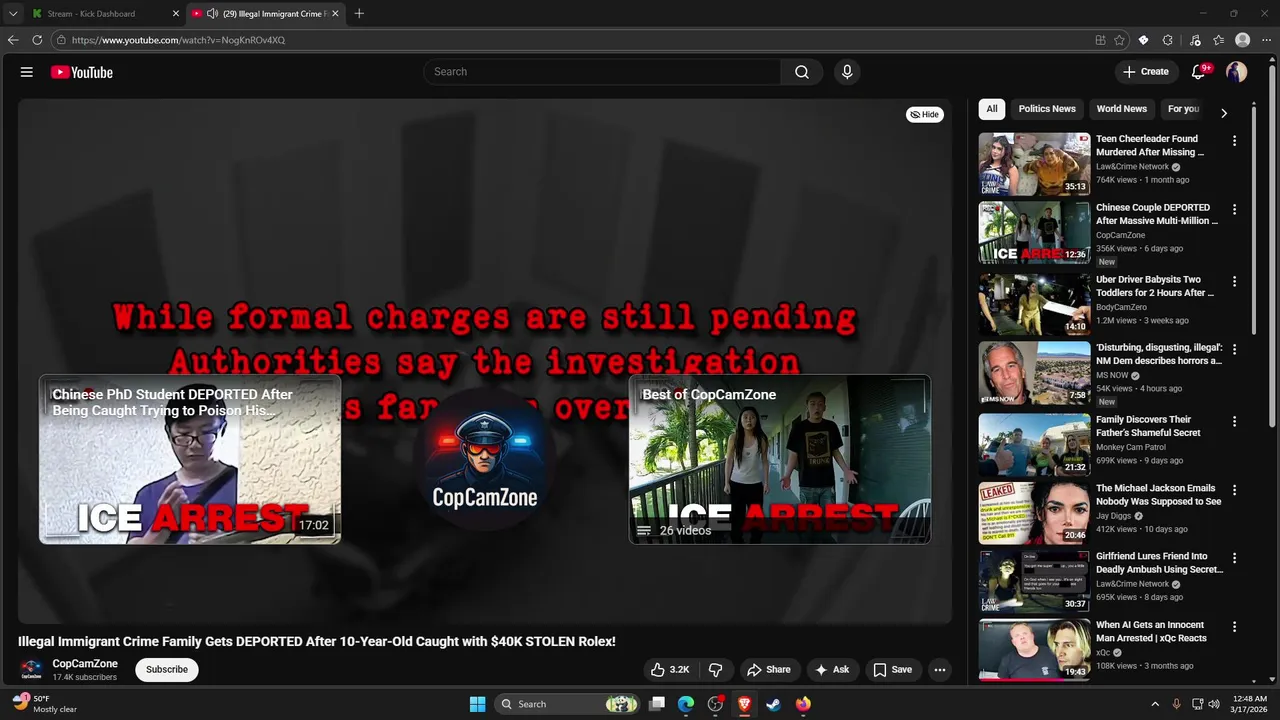Select the All filter chip

click(x=992, y=109)
